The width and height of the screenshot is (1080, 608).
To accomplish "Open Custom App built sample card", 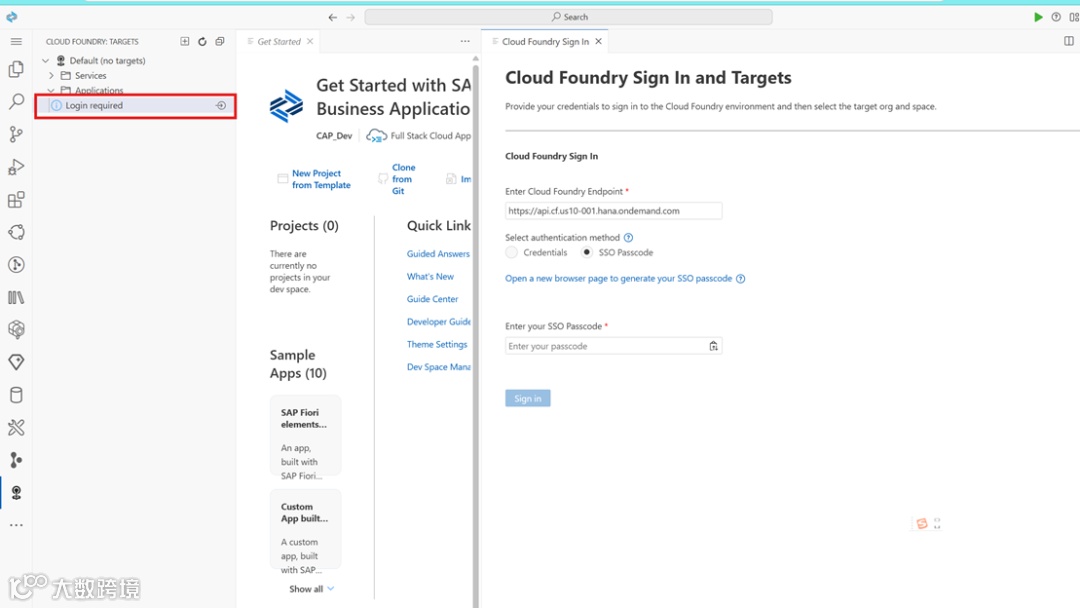I will point(305,532).
